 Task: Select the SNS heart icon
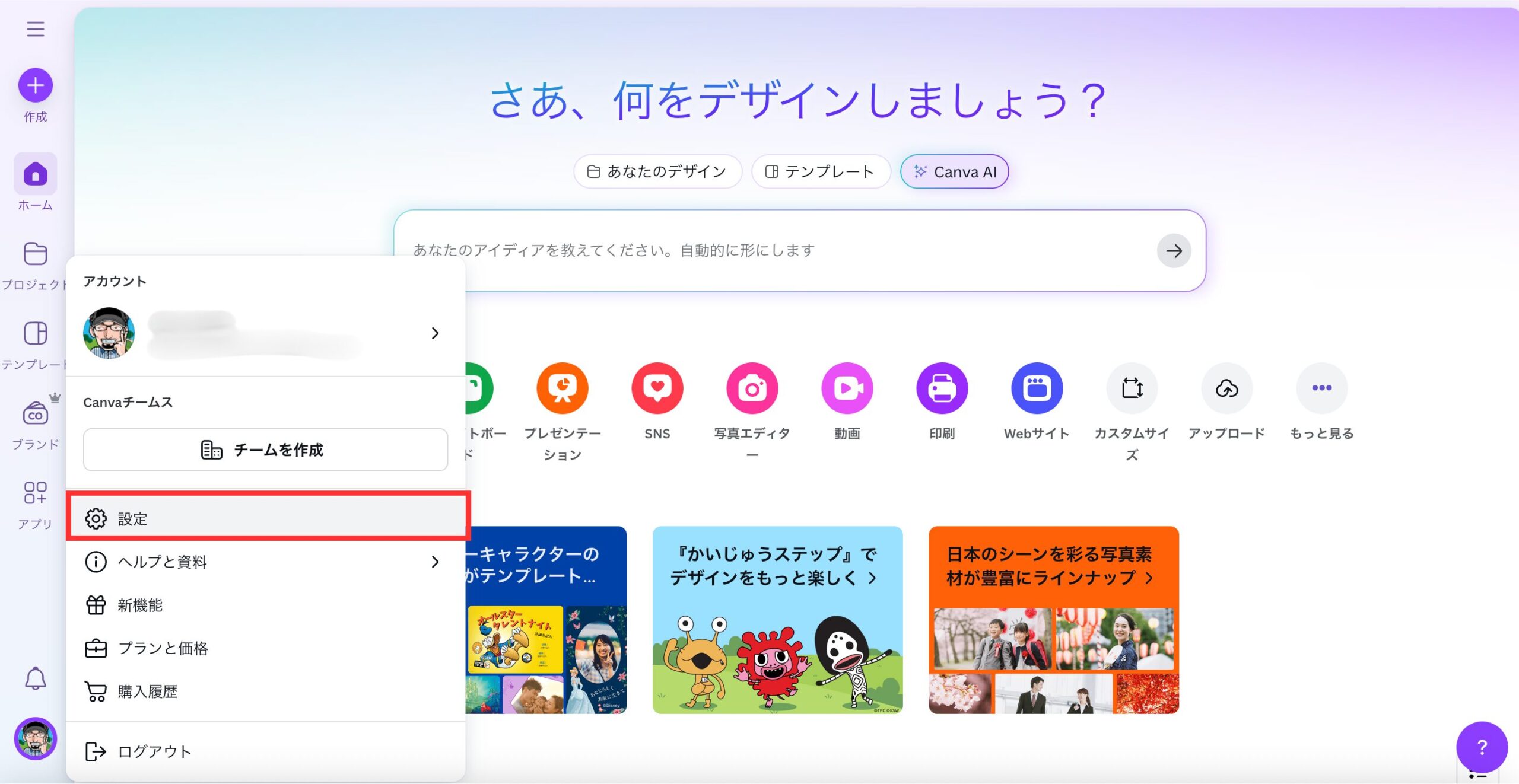pyautogui.click(x=657, y=388)
